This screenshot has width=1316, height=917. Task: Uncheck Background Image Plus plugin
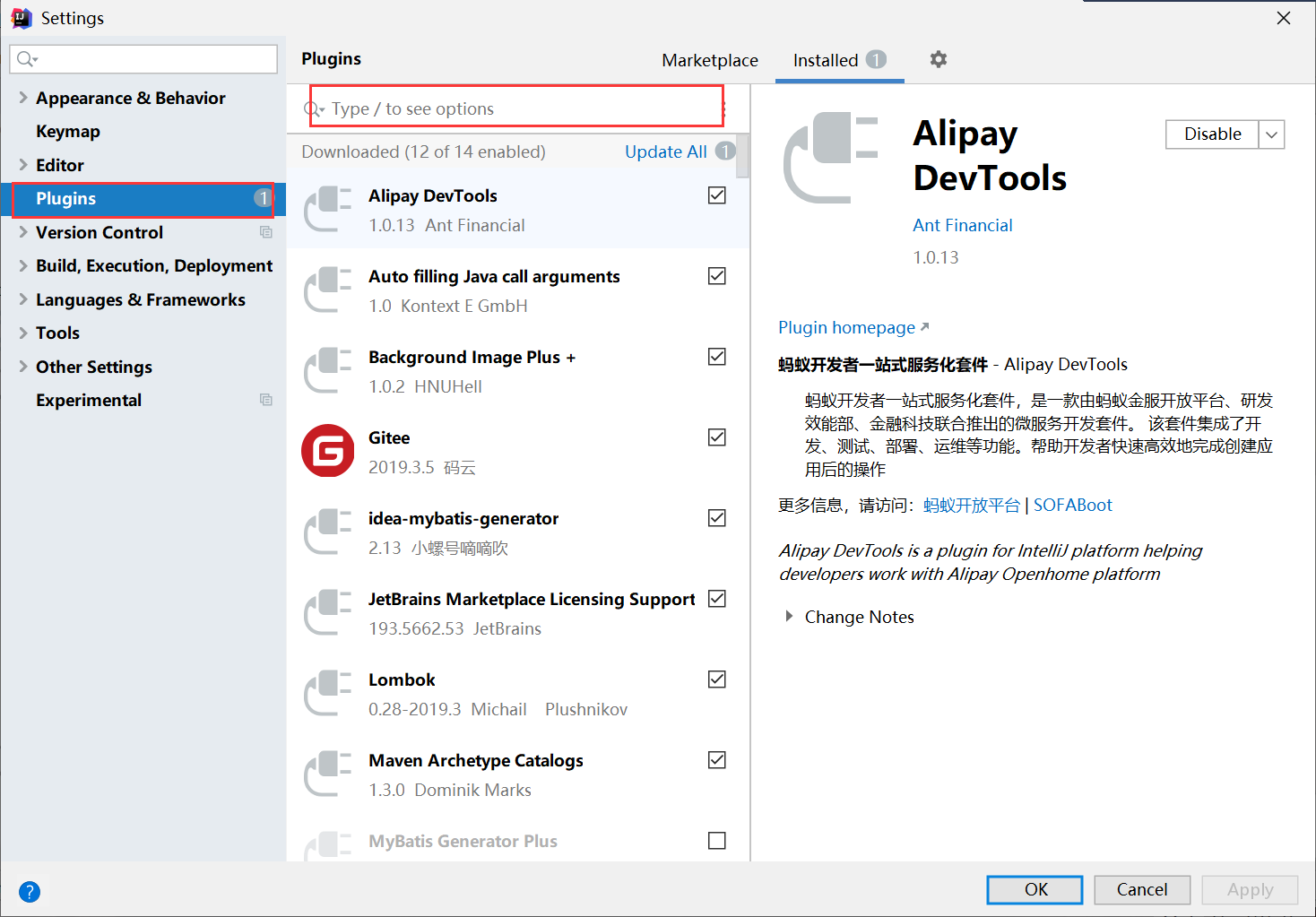[717, 357]
